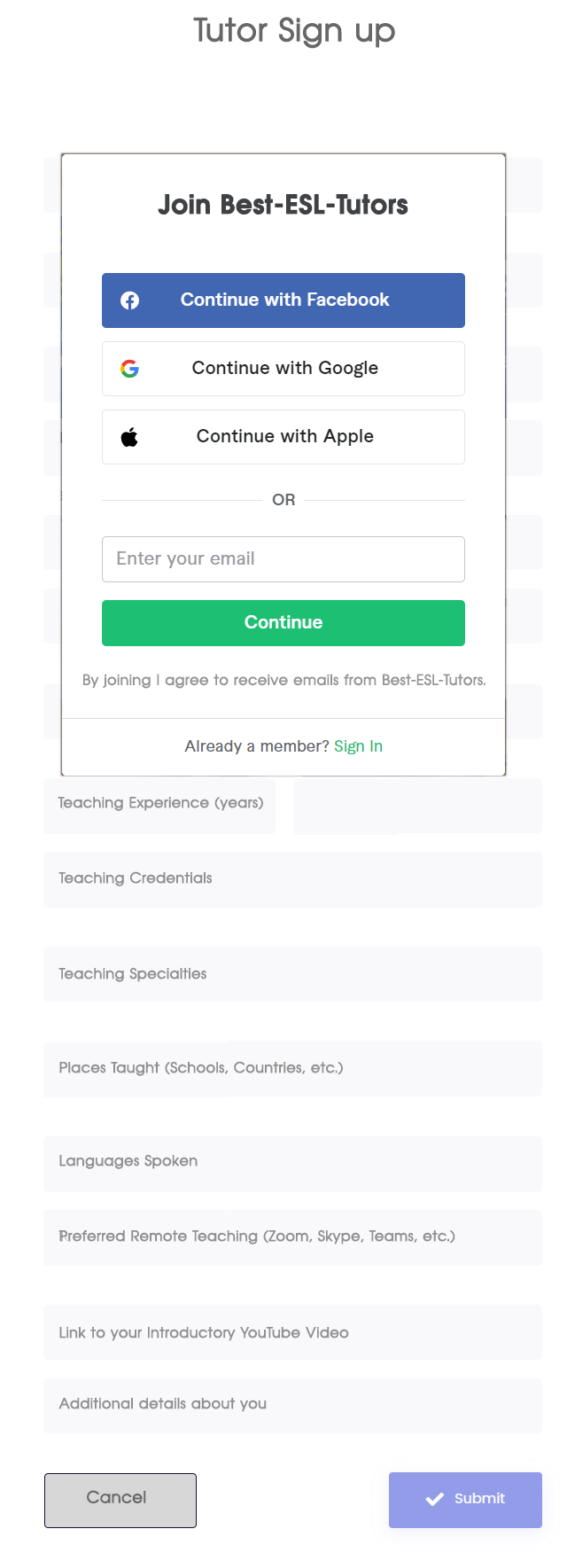This screenshot has height=1568, width=567.
Task: Click the Teaching Credentials field
Action: point(292,878)
